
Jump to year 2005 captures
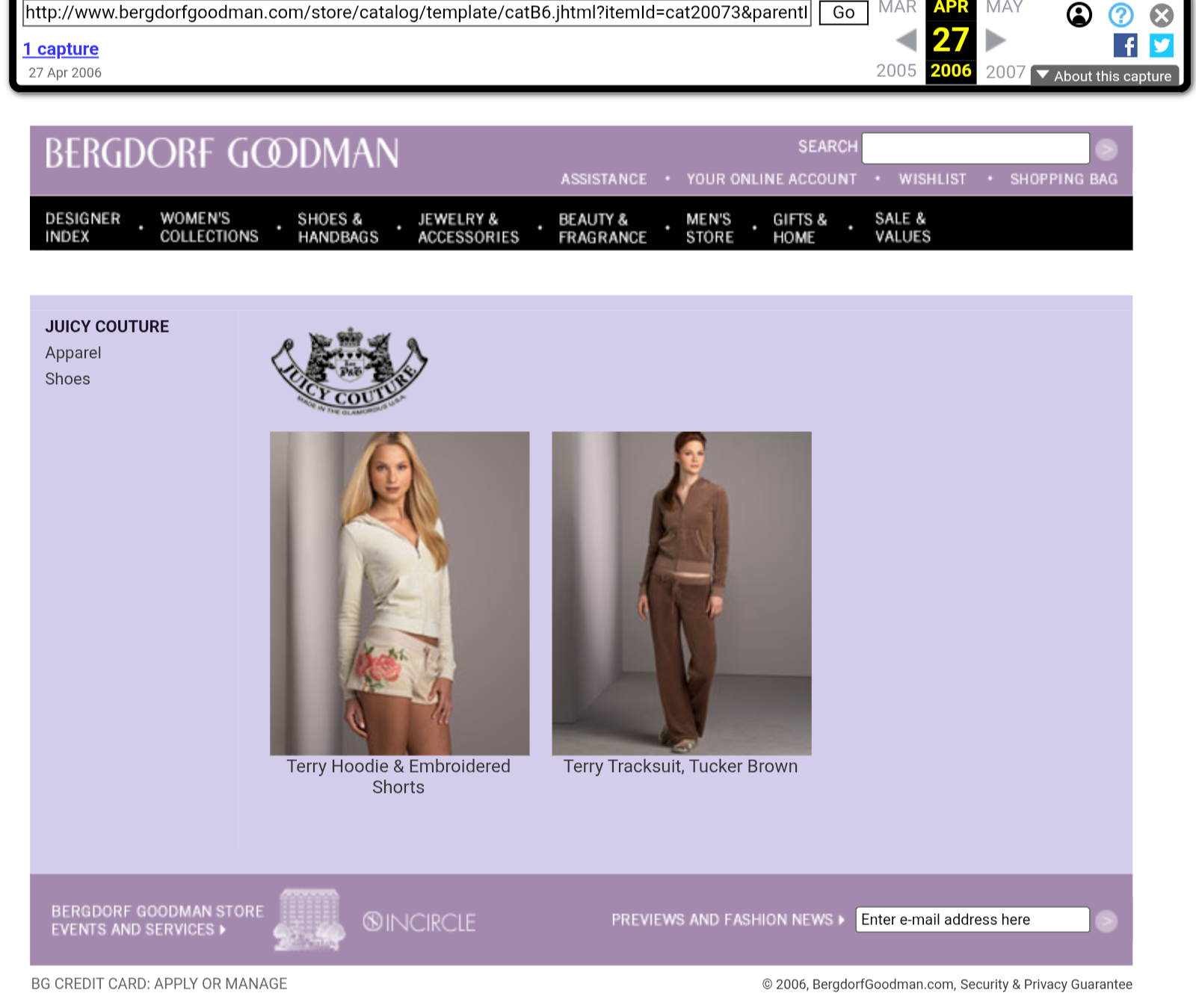[896, 70]
